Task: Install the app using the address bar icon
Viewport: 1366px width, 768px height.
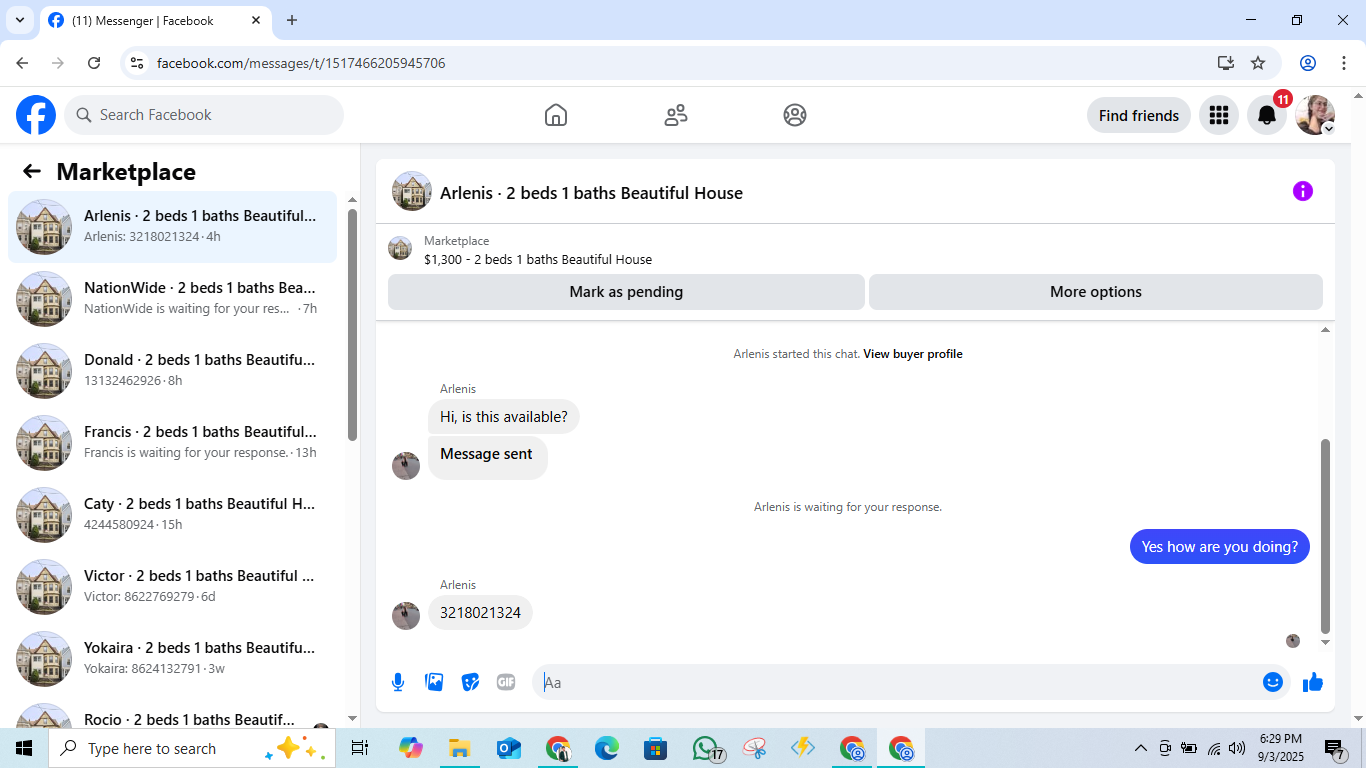Action: (x=1226, y=63)
